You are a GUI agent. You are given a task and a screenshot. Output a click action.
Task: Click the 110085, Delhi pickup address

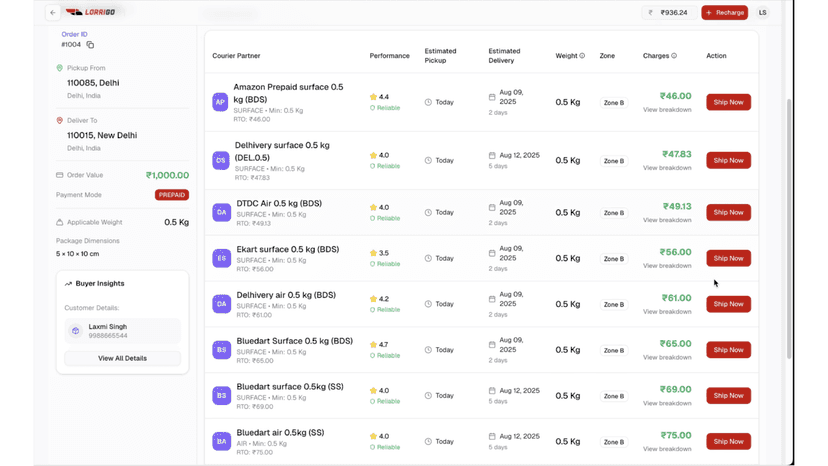93,83
